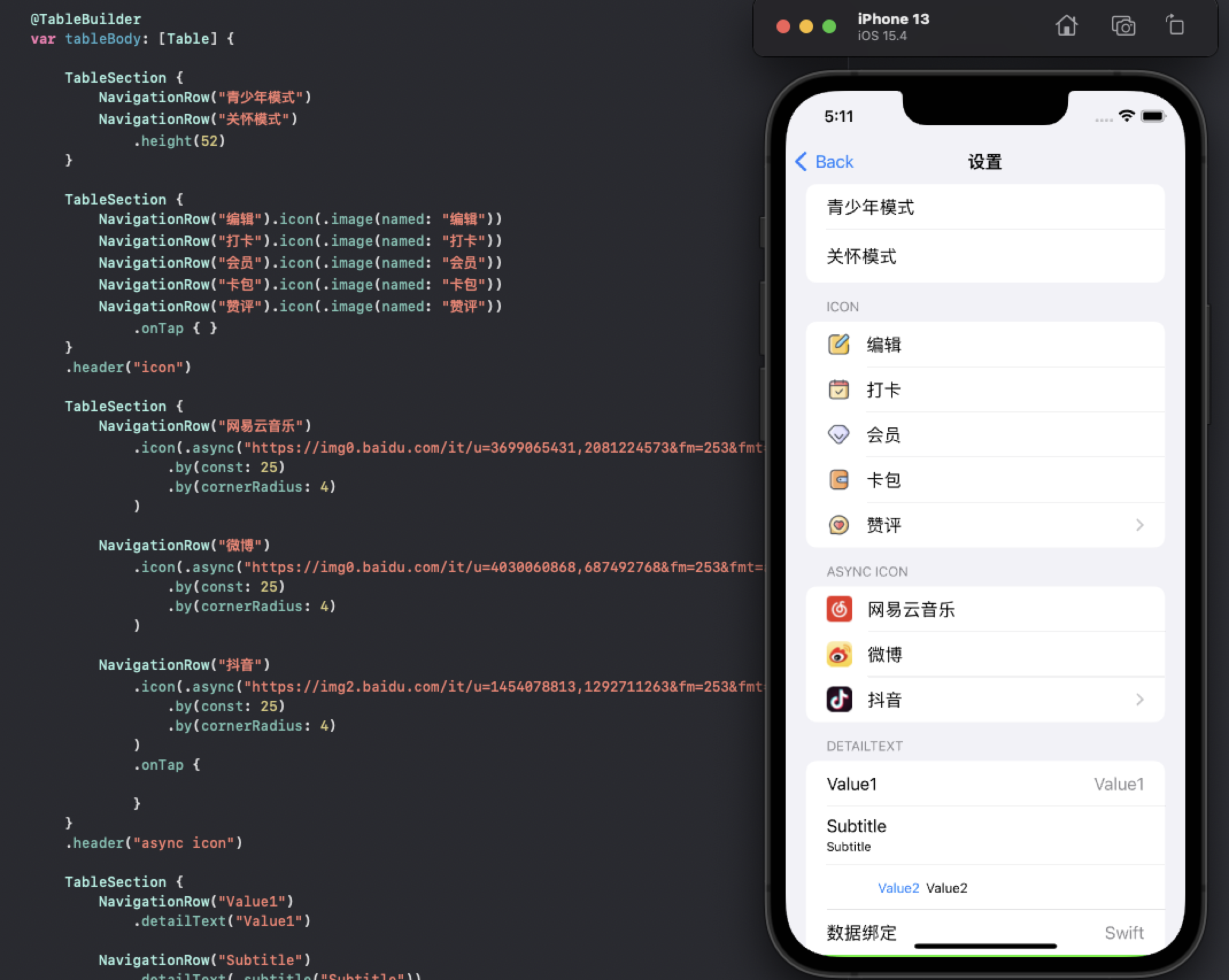This screenshot has height=980, width=1229.
Task: Tap the chevron on the 抖音 row
Action: tap(1139, 700)
